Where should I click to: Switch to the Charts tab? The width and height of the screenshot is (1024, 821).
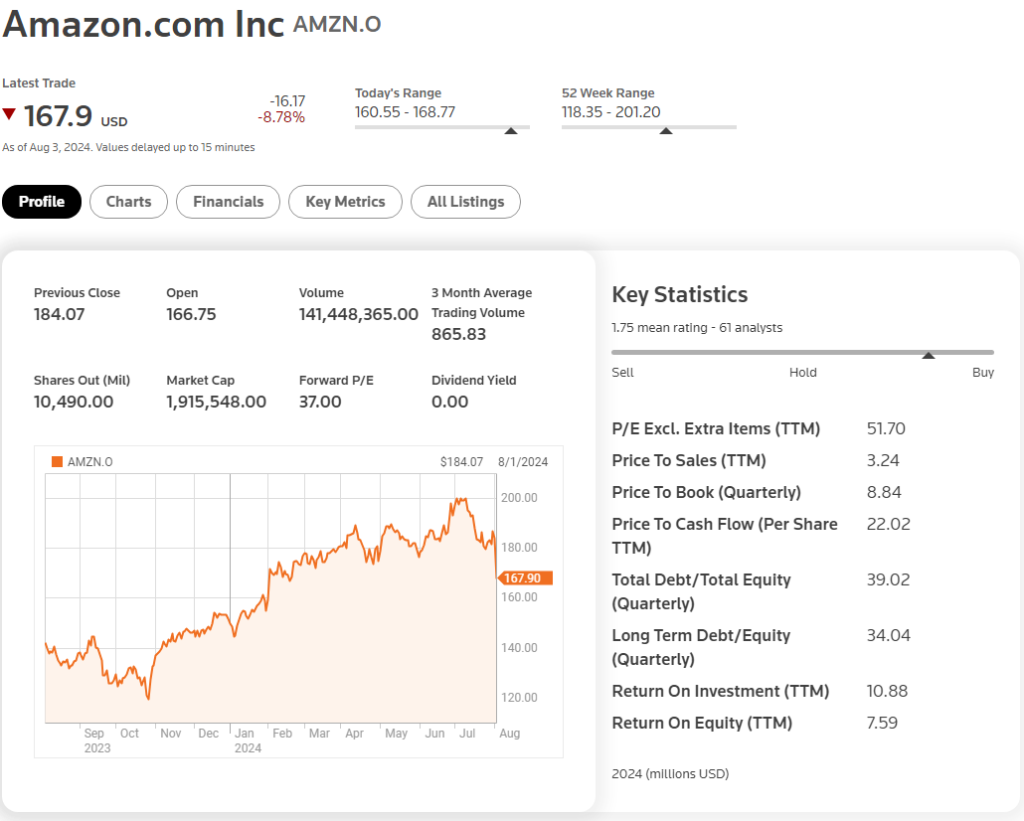pyautogui.click(x=128, y=202)
